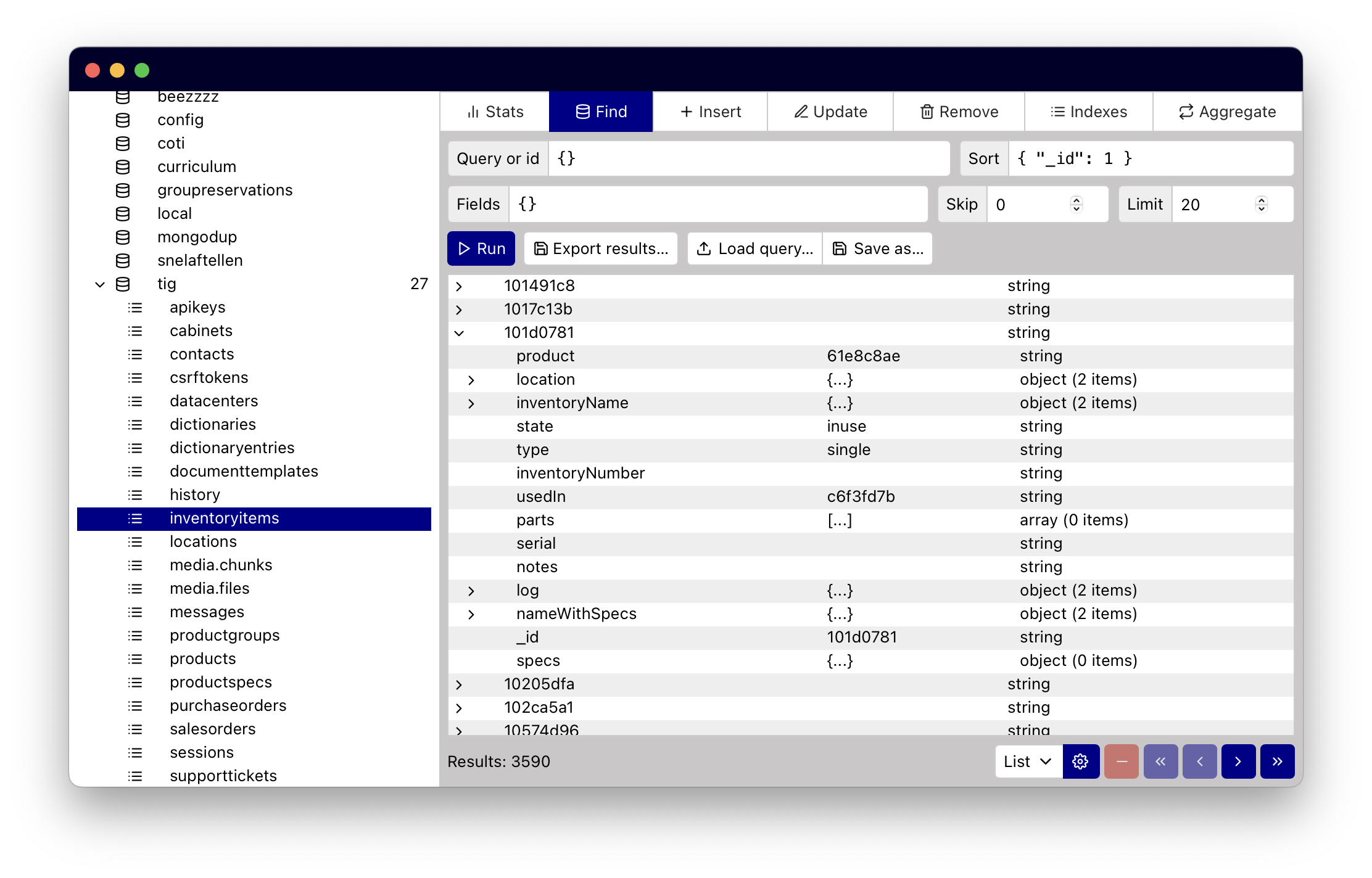Expand document 101491c8
Screen dimensions: 1372x878
tap(459, 286)
